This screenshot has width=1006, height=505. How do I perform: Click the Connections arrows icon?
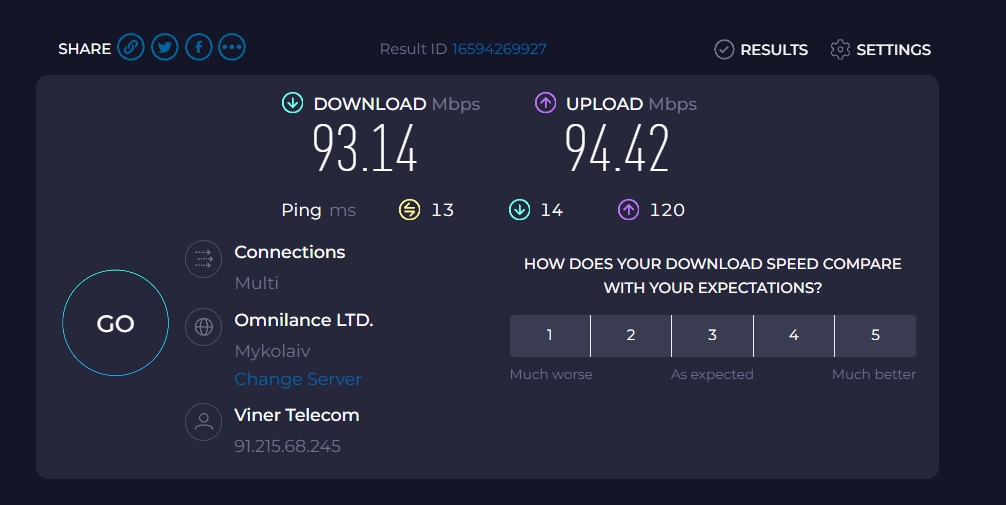[203, 259]
